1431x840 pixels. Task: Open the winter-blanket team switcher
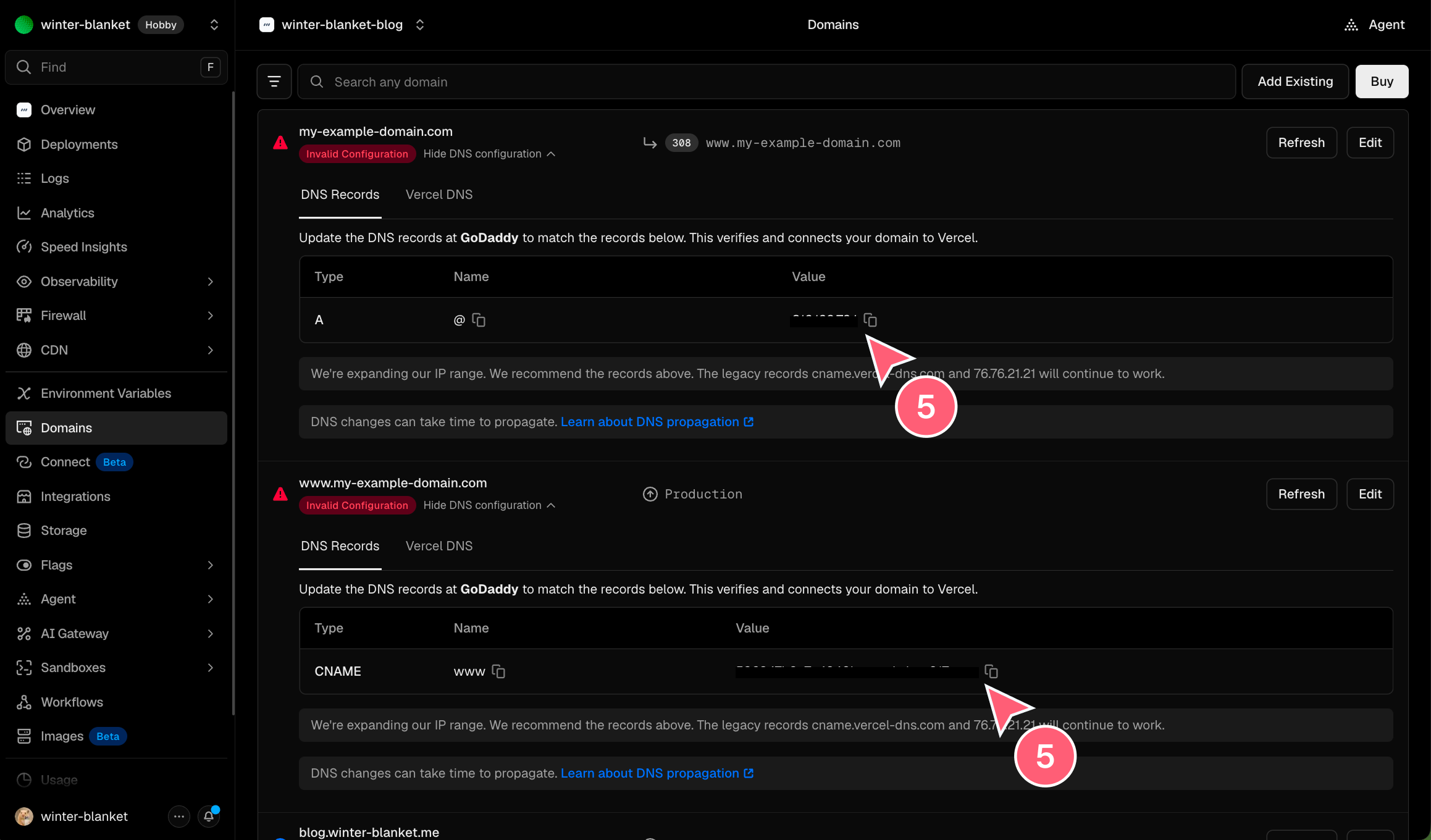pos(214,25)
